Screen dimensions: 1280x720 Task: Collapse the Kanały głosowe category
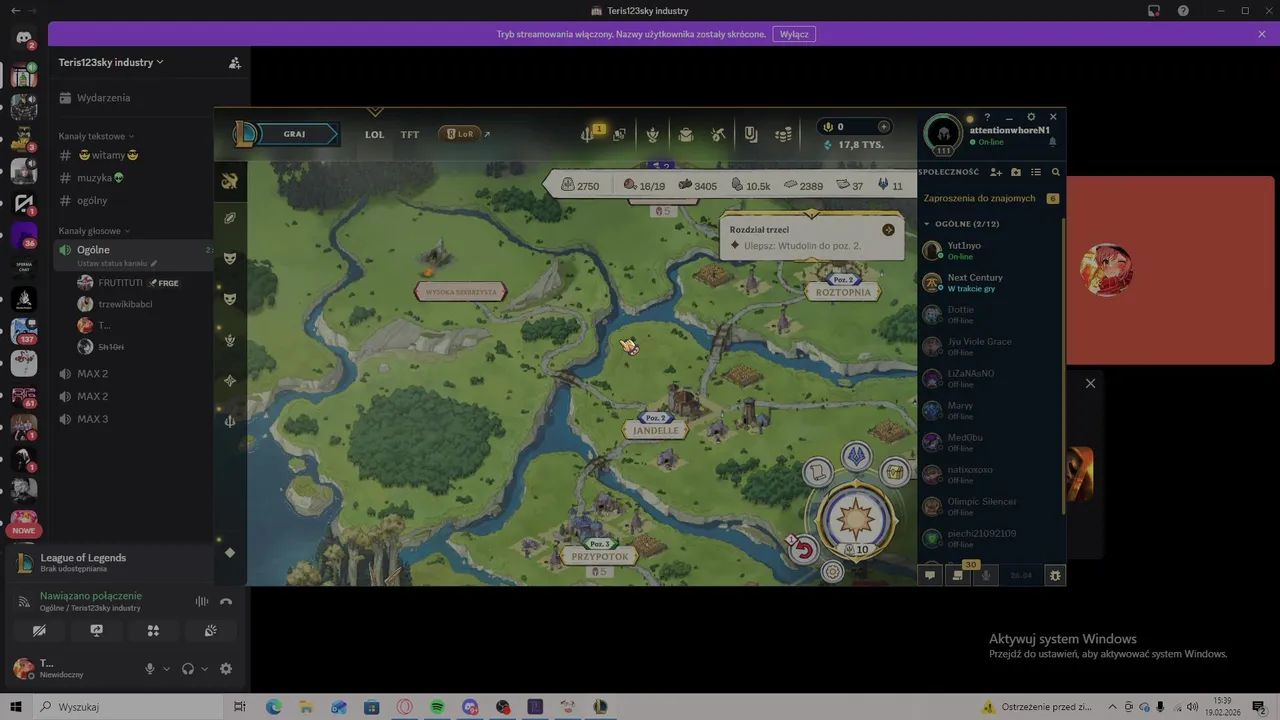pyautogui.click(x=94, y=231)
